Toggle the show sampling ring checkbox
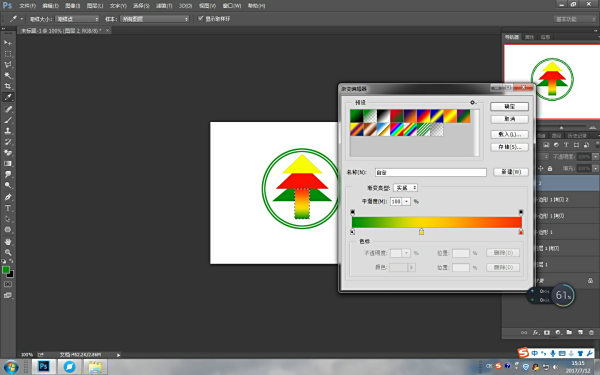 tap(201, 18)
